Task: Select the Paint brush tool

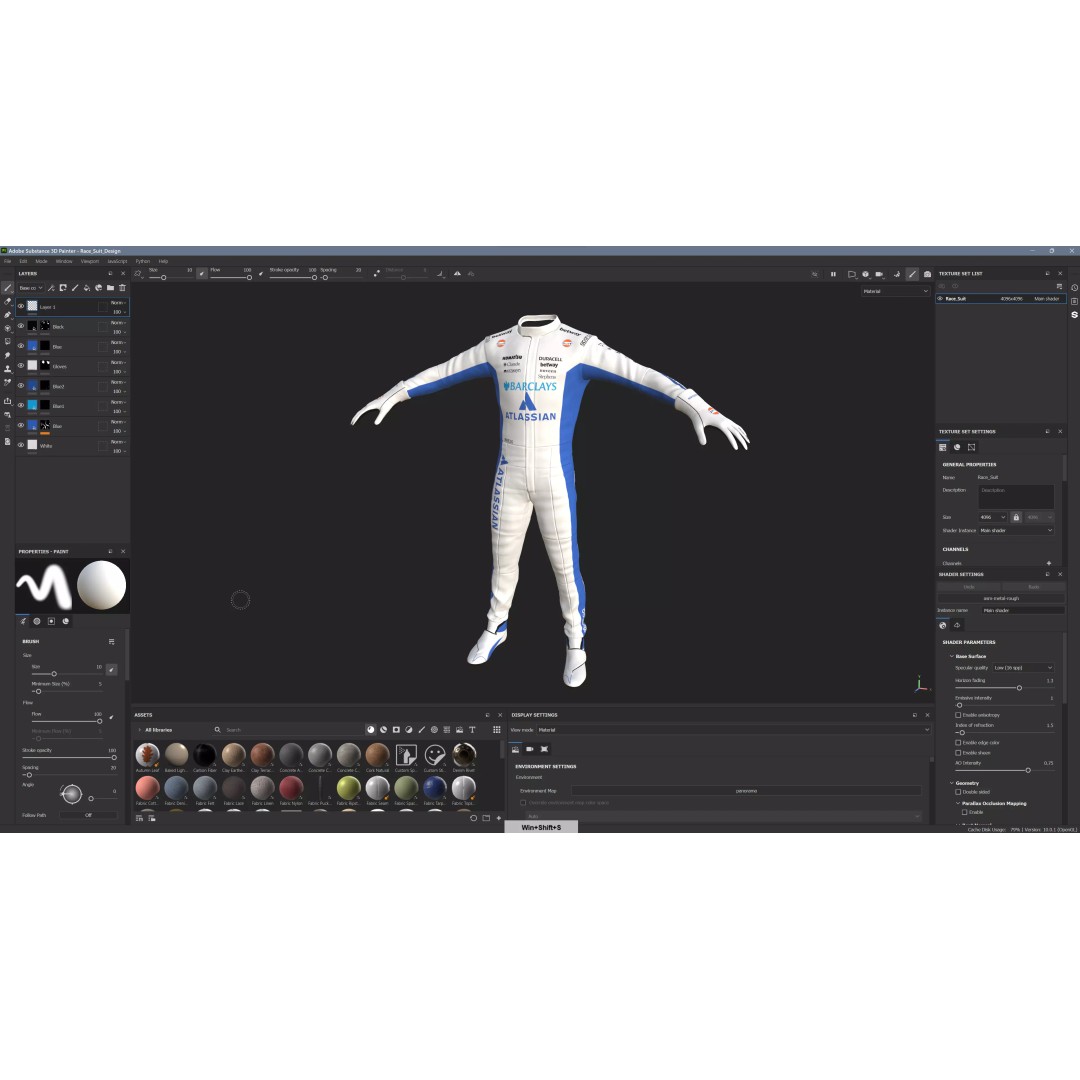Action: 8,288
